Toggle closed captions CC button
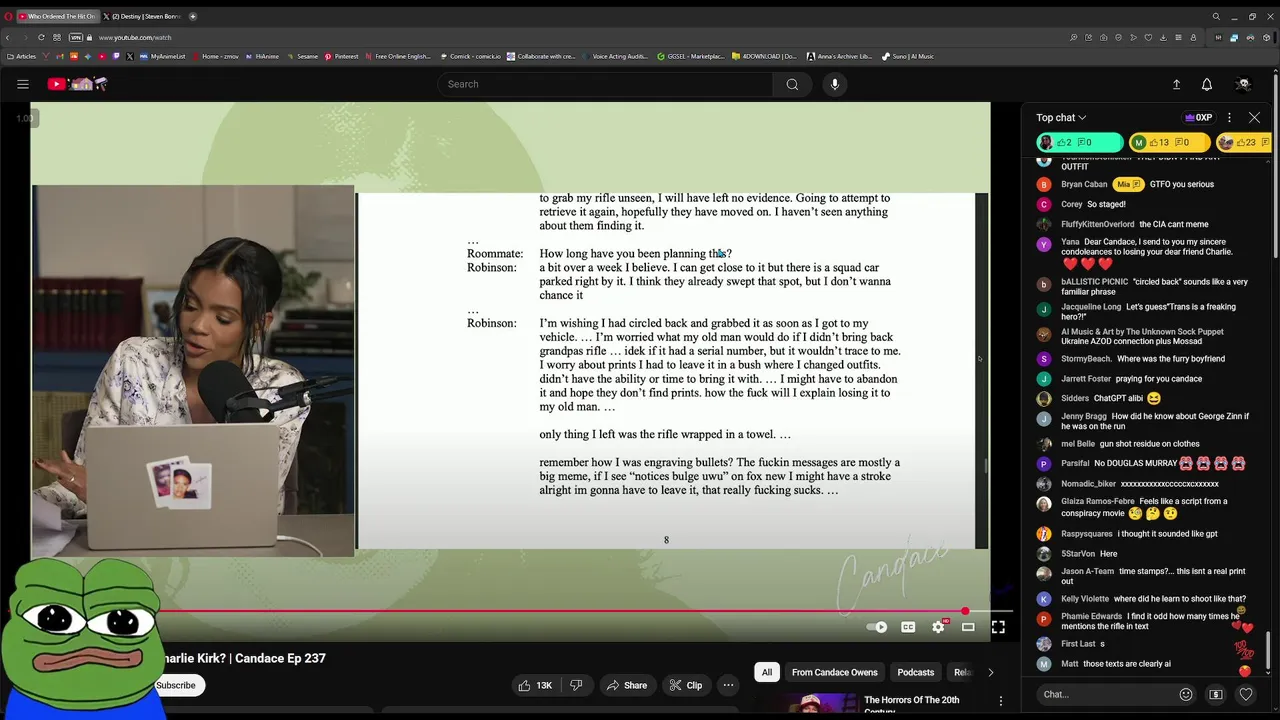The width and height of the screenshot is (1280, 720). pos(908,627)
